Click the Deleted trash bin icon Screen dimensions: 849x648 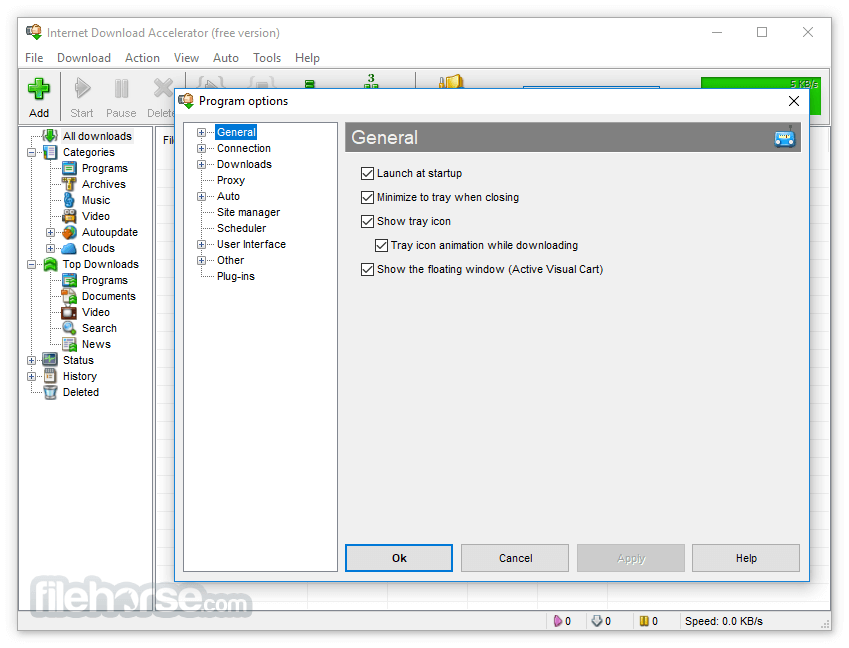click(x=50, y=392)
